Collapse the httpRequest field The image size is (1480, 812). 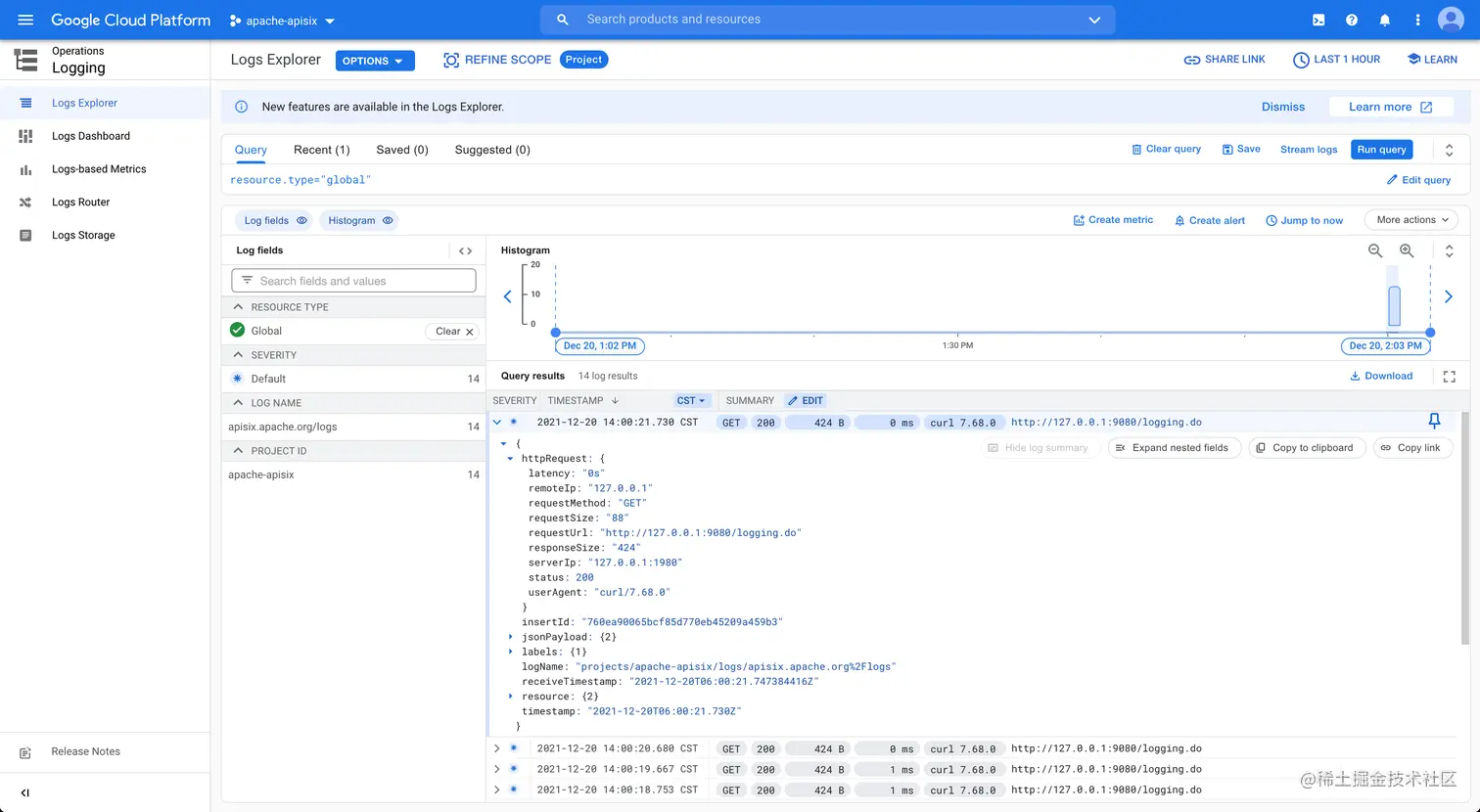coord(511,458)
